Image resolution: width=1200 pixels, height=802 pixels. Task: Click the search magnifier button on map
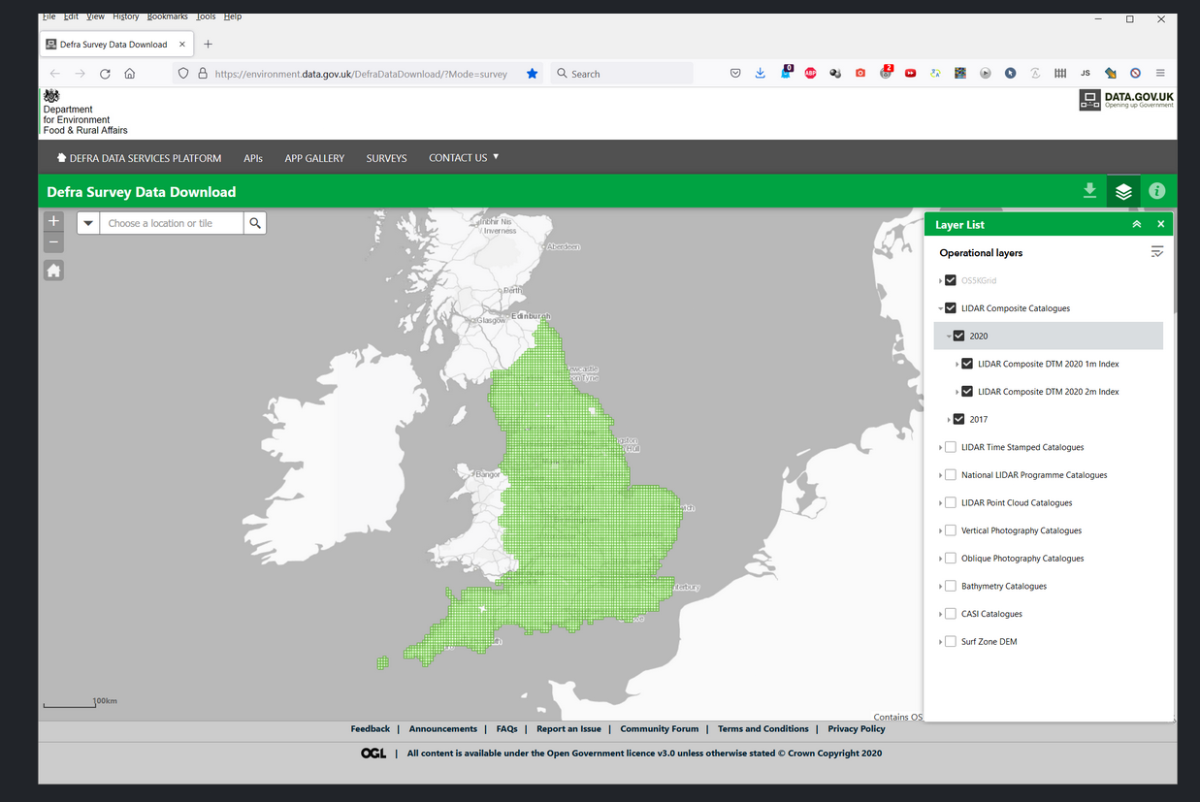(x=255, y=223)
